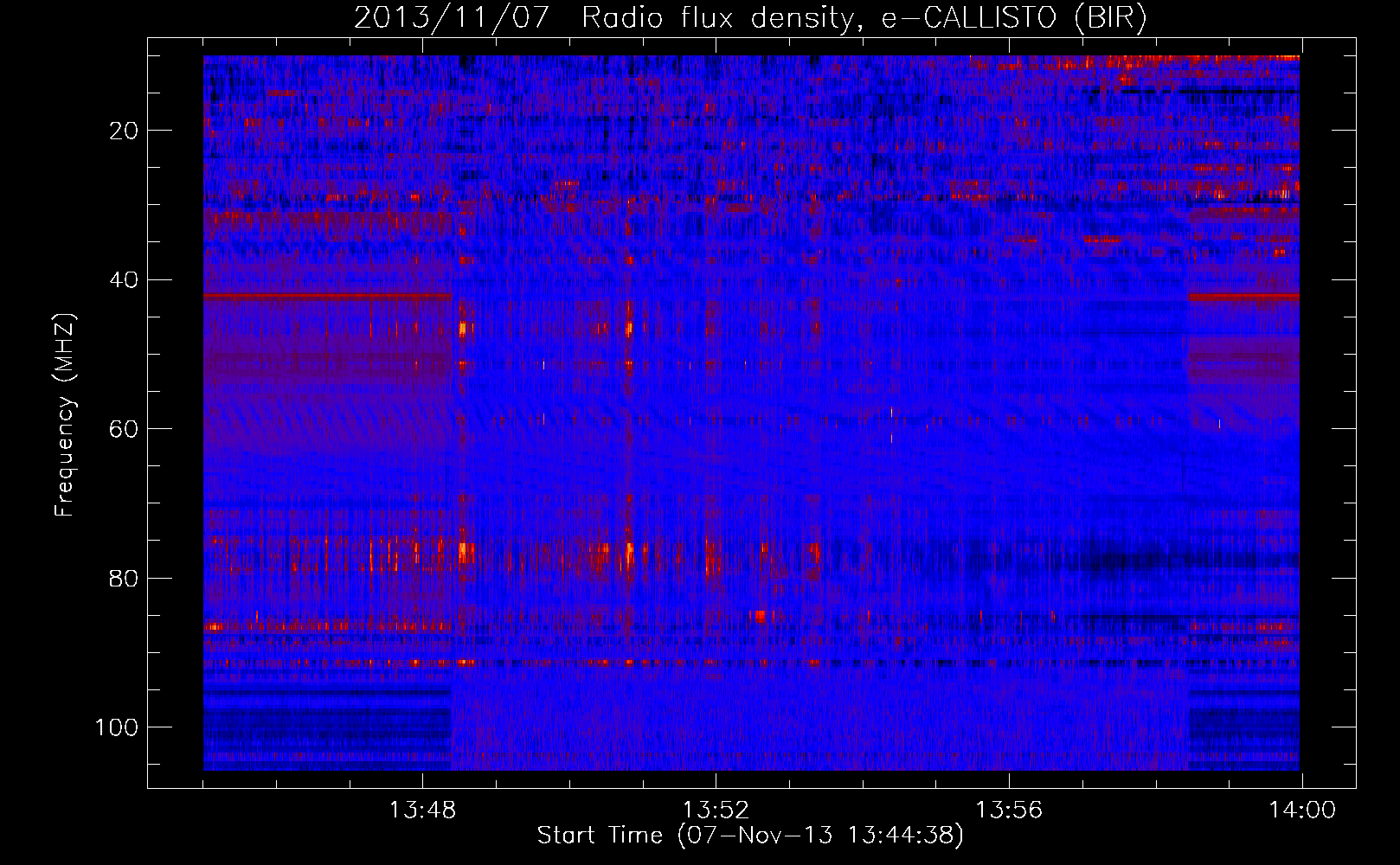This screenshot has height=865, width=1400.
Task: Click the 'Start Time (07-Nov-13 13:44:38)' label
Action: [x=750, y=836]
